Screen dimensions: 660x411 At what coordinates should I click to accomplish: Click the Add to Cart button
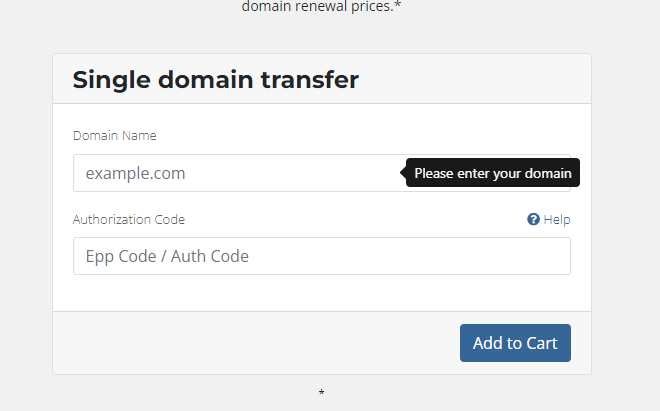coord(515,343)
